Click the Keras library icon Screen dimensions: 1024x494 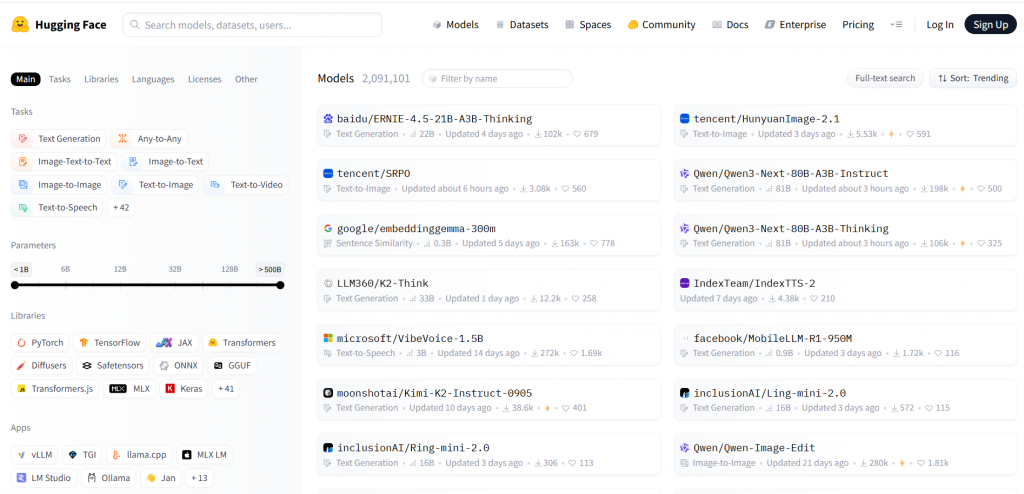171,389
